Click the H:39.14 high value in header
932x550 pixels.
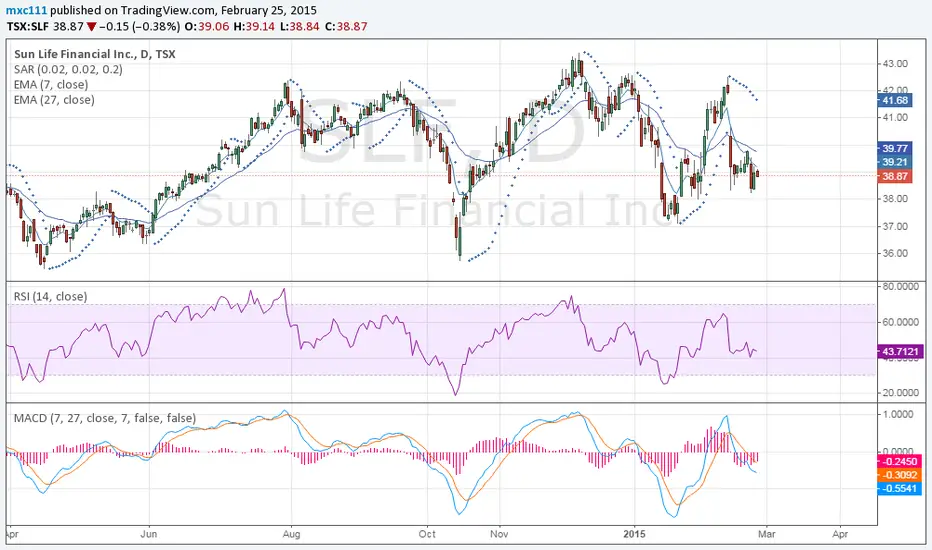(x=254, y=26)
